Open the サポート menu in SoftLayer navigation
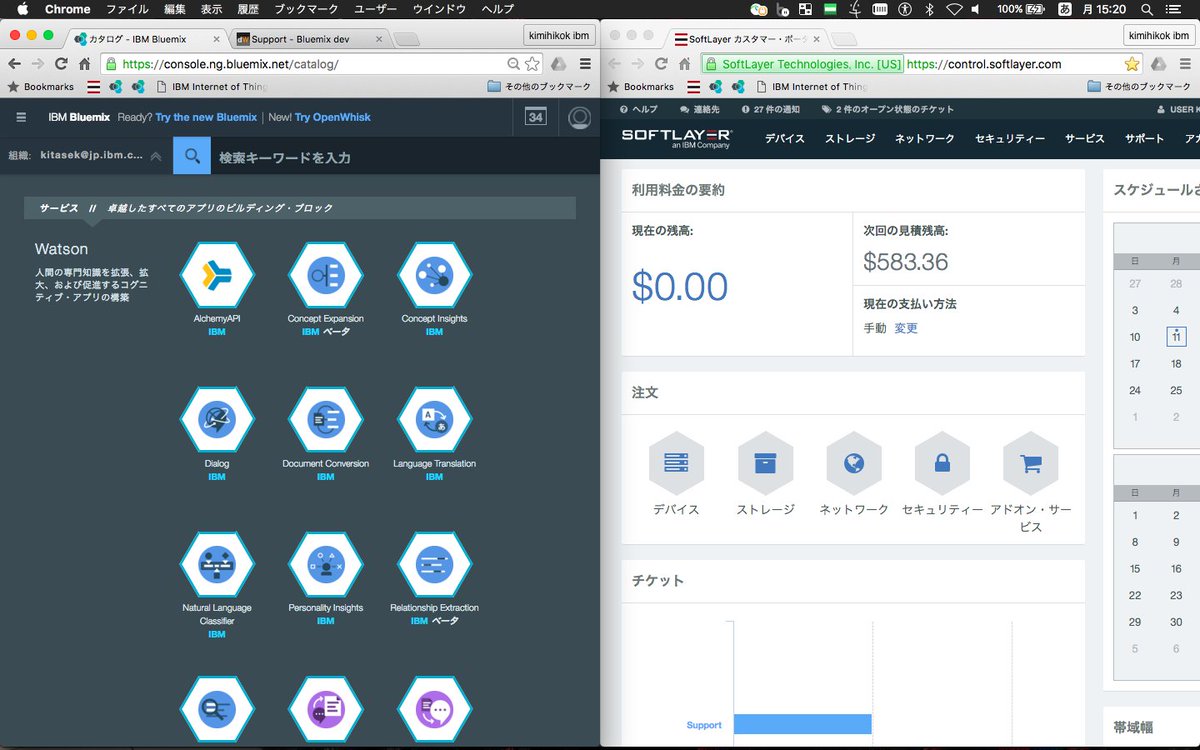The width and height of the screenshot is (1200, 750). pos(1144,139)
